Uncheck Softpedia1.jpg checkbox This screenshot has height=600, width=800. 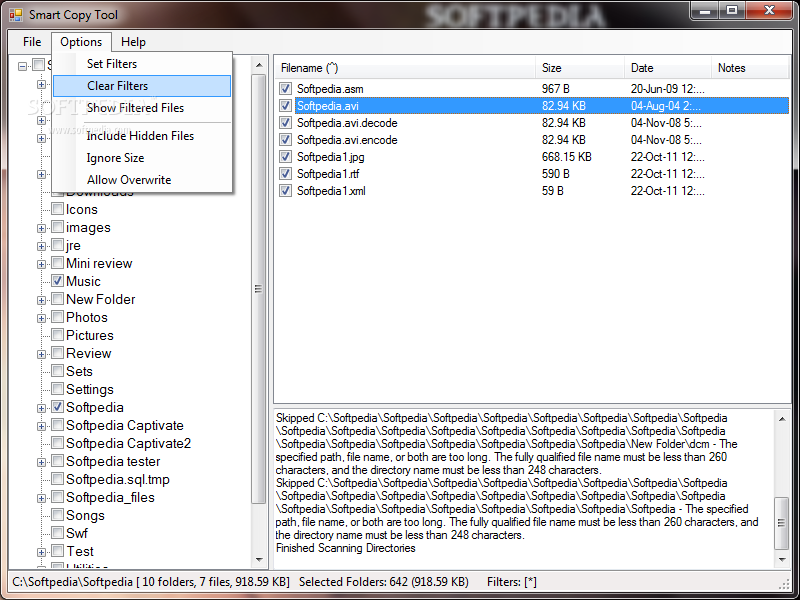pyautogui.click(x=285, y=157)
